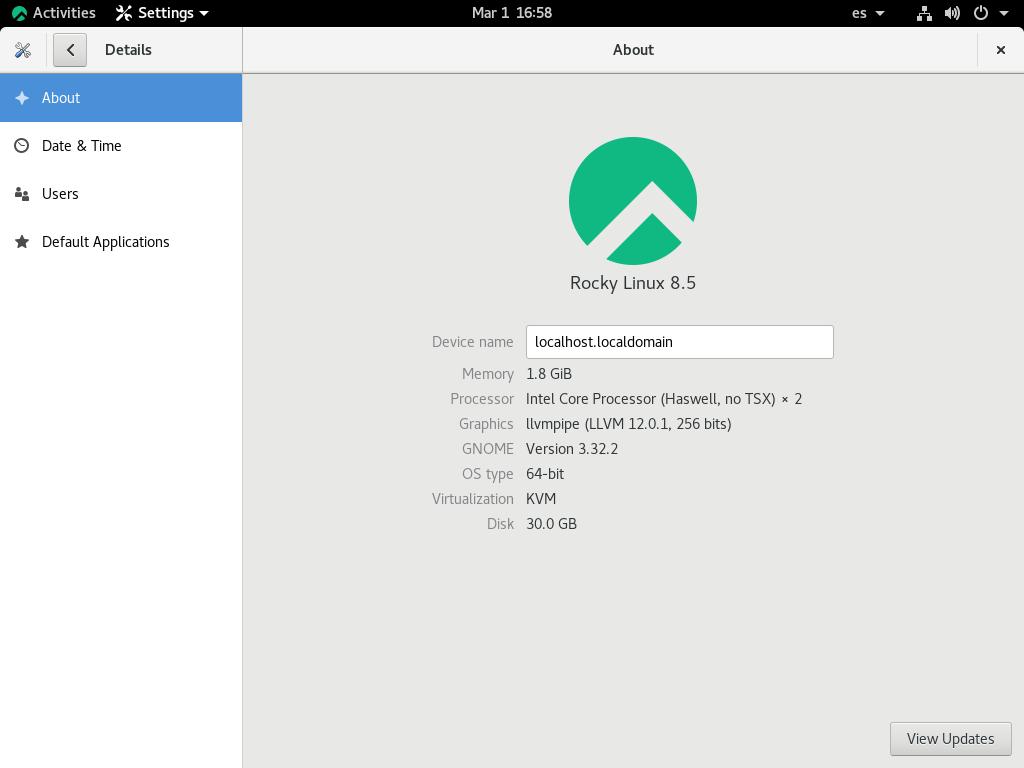Click the Date & Time clock icon
This screenshot has width=1024, height=768.
coord(22,146)
